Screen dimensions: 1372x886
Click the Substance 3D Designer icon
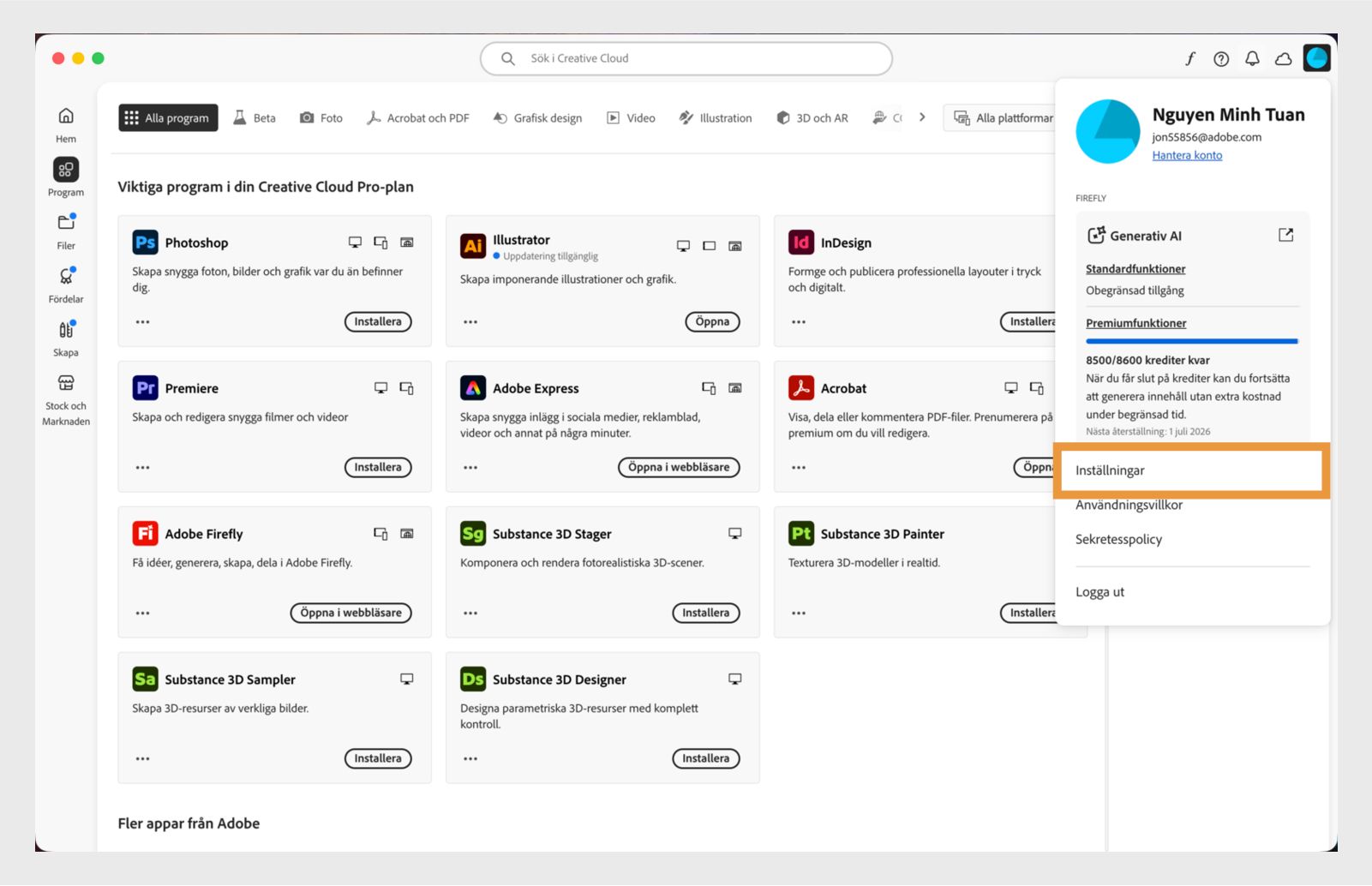click(473, 679)
